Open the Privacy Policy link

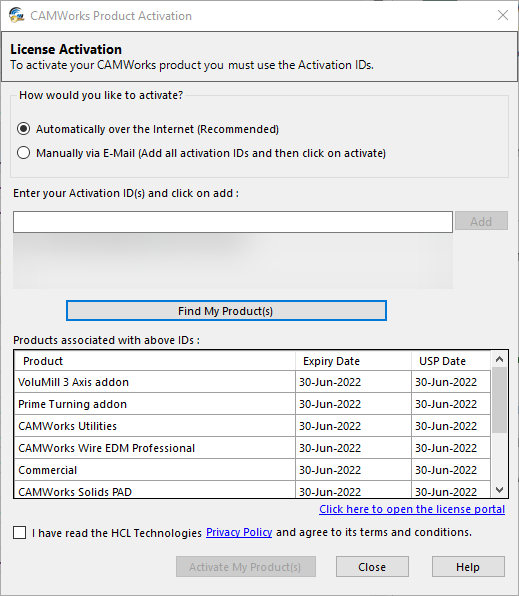click(239, 533)
